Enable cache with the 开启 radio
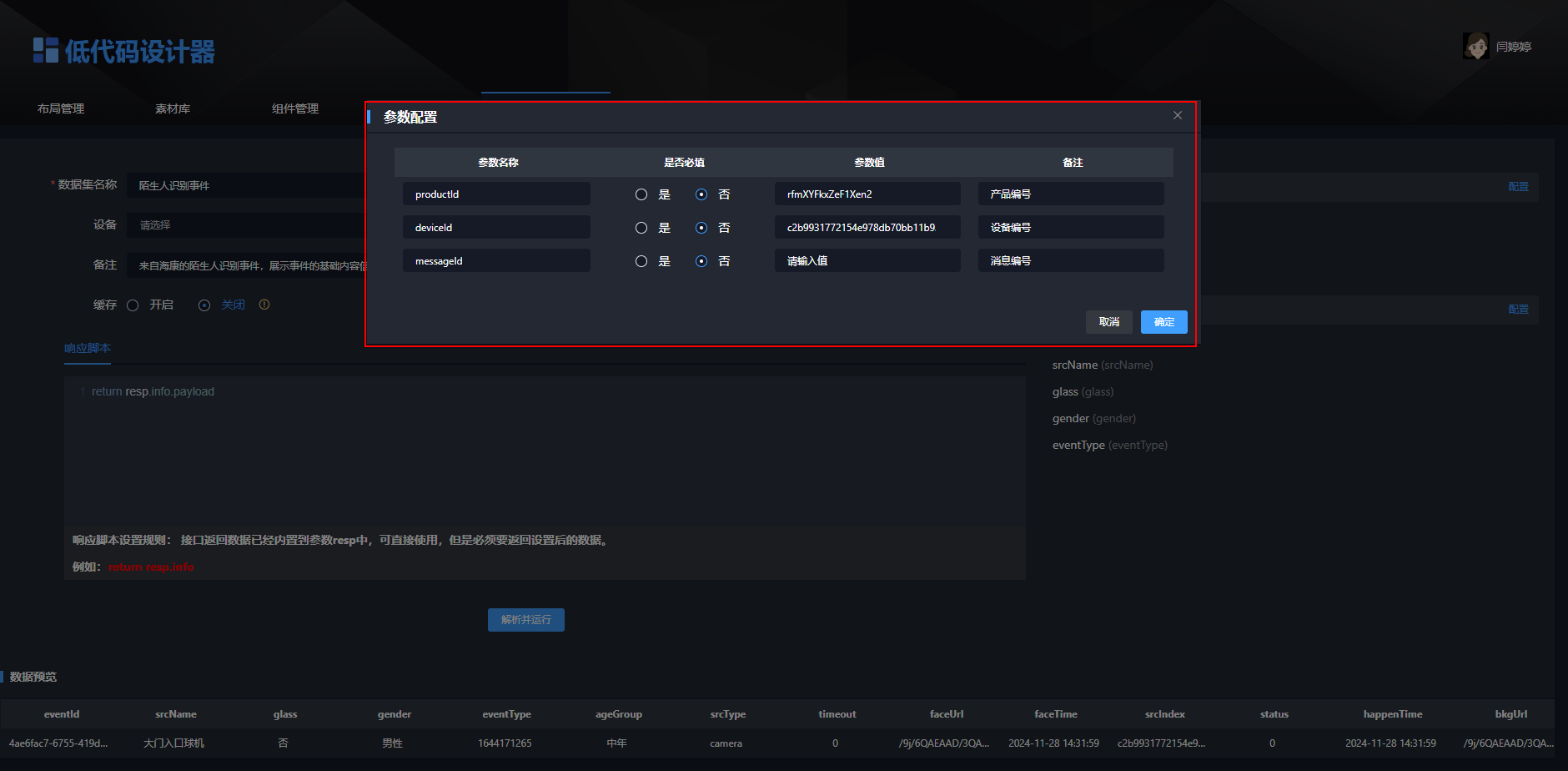This screenshot has height=771, width=1568. click(x=133, y=305)
